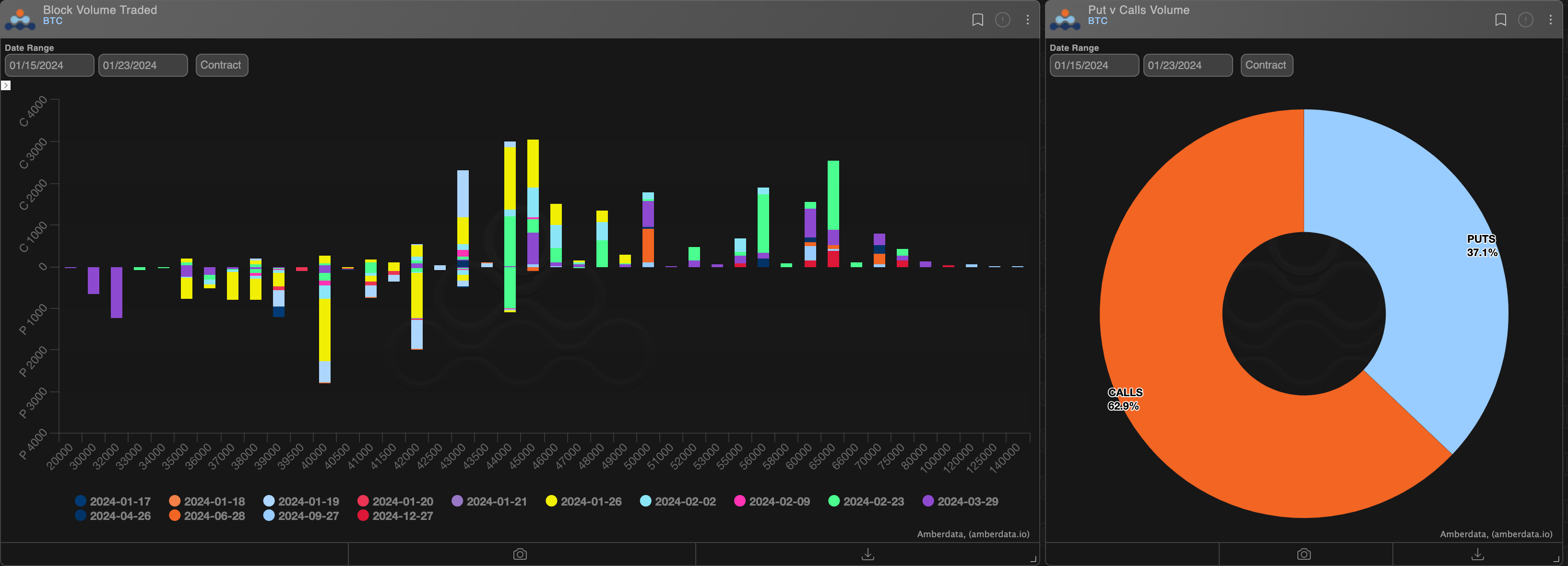Toggle 2024-12-27 legend series

point(396,516)
